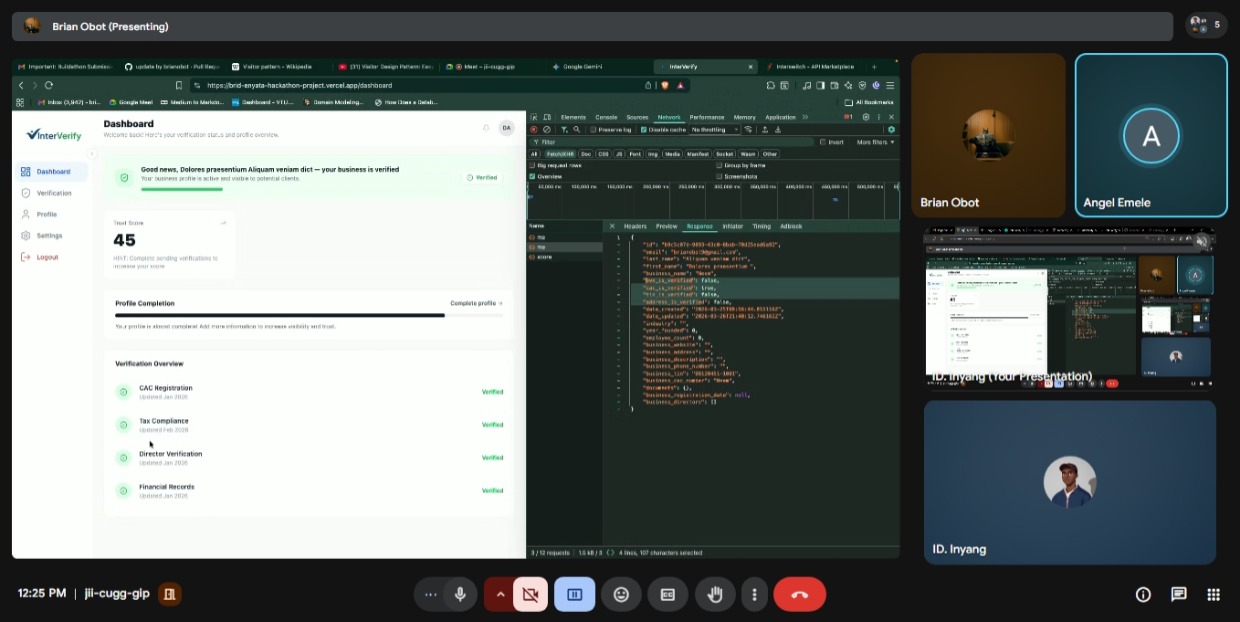1240x622 pixels.
Task: Enable the Big request rows checkbox
Action: (x=532, y=165)
